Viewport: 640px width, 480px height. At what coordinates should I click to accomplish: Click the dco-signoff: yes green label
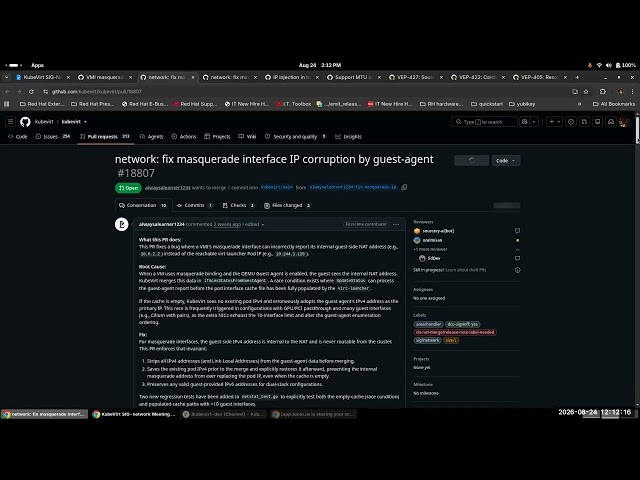coord(462,324)
